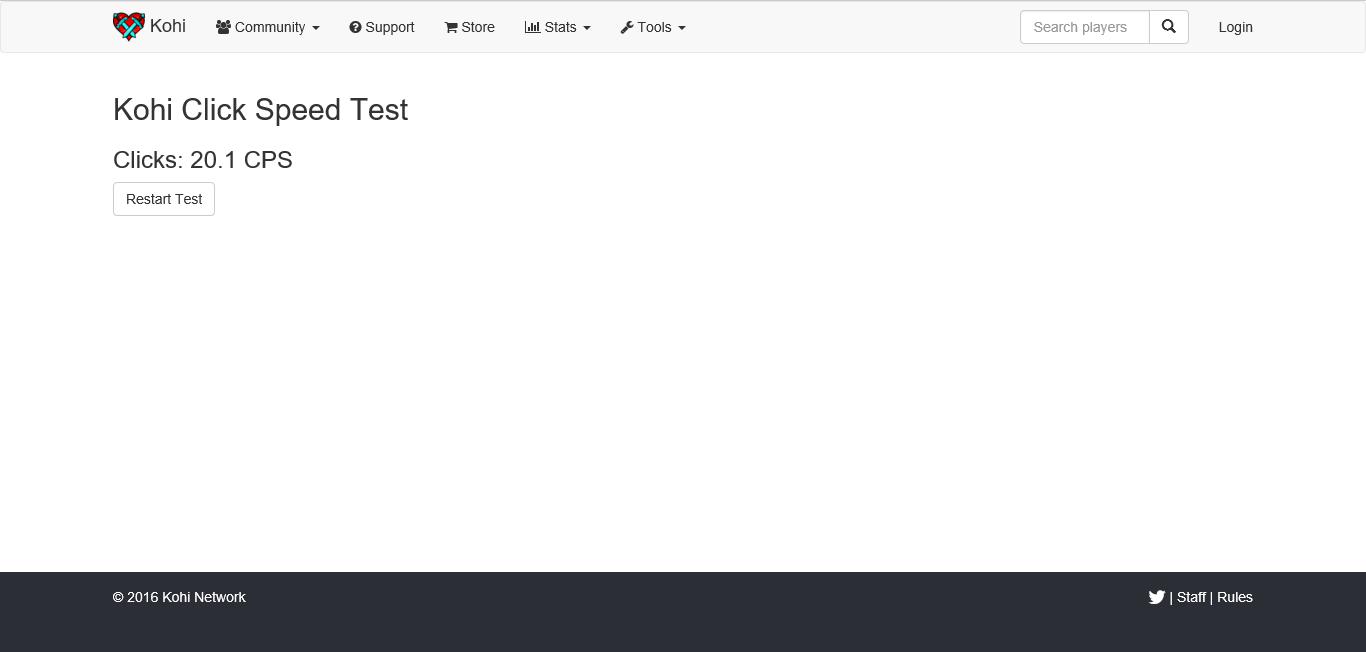Image resolution: width=1366 pixels, height=652 pixels.
Task: Click the Restart Test button
Action: [164, 199]
